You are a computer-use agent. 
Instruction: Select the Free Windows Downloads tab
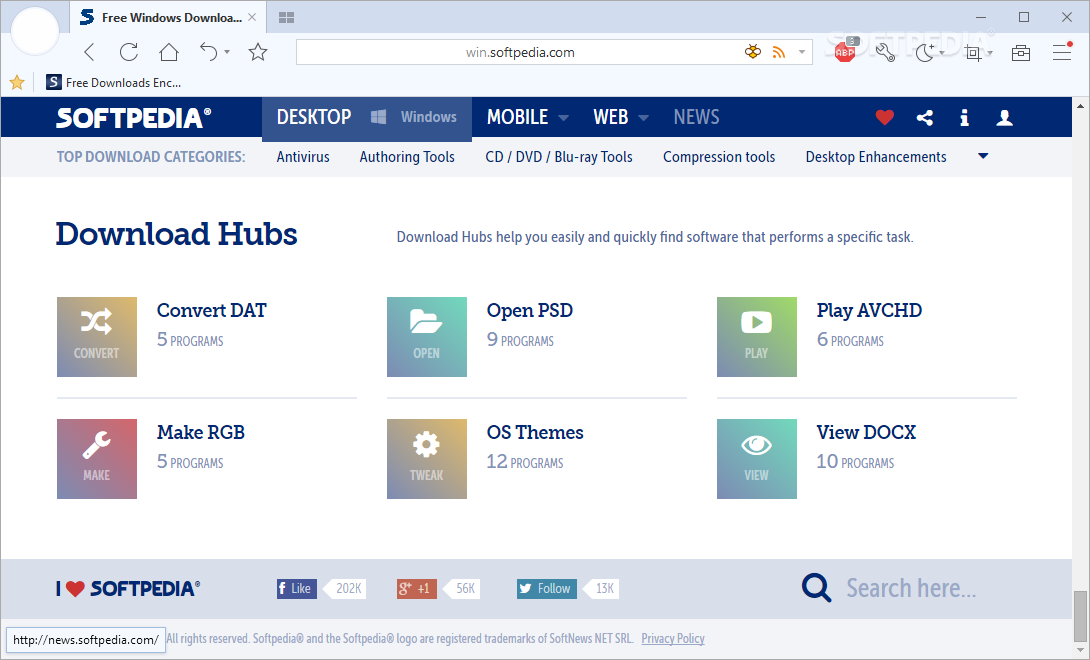pos(167,17)
